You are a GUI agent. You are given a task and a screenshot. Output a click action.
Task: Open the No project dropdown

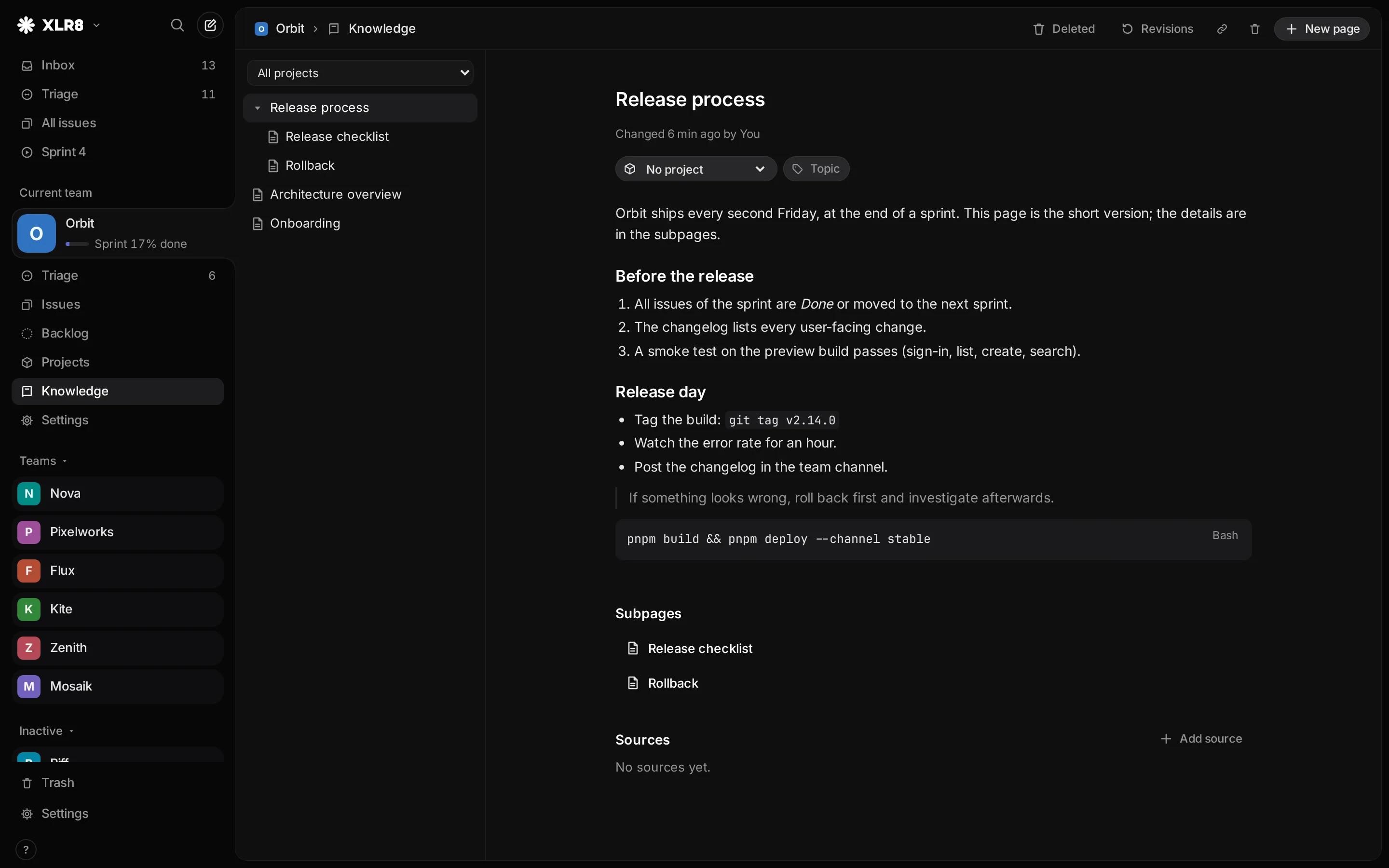[x=695, y=169]
